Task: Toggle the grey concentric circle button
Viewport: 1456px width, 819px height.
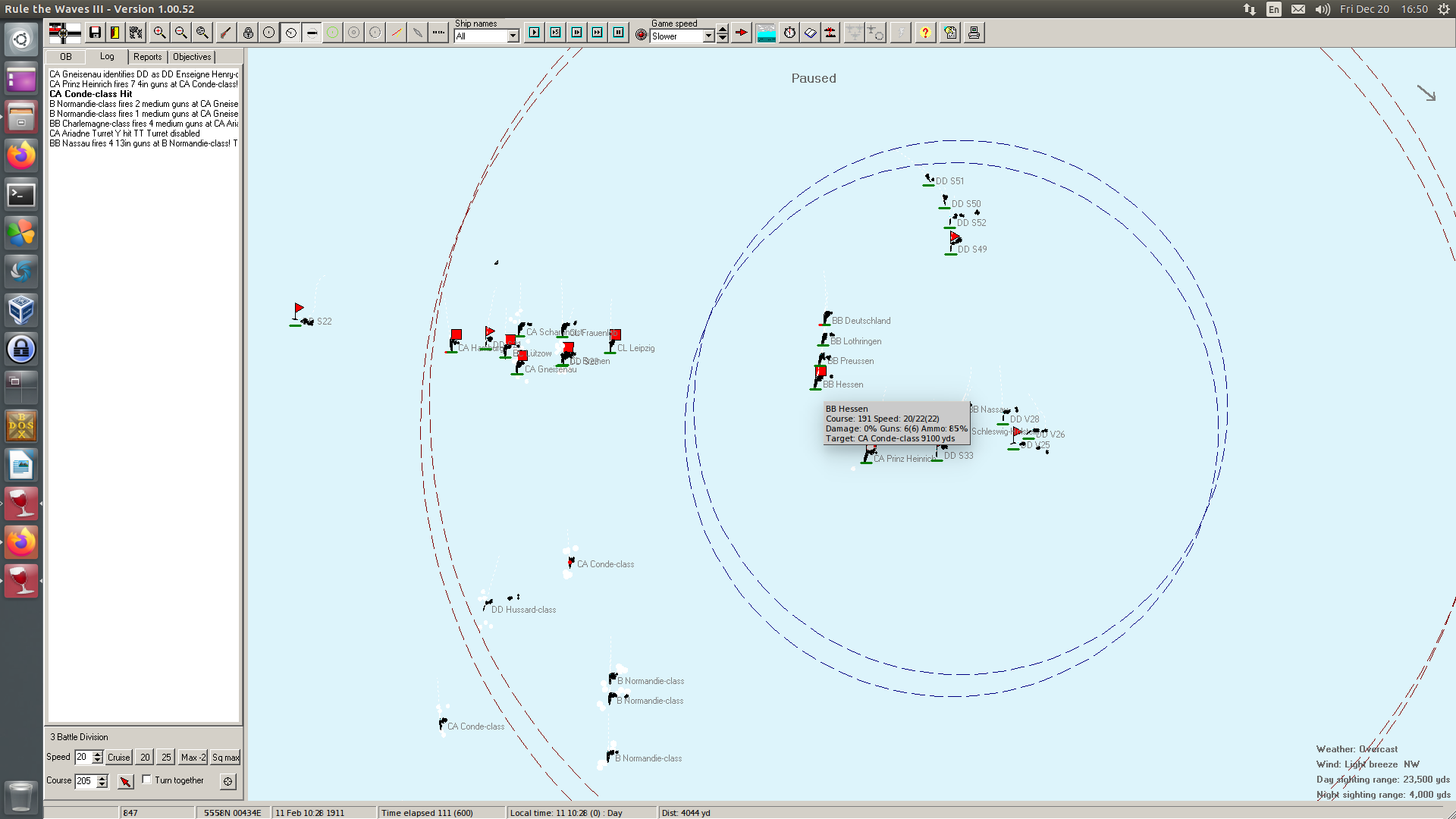Action: pyautogui.click(x=354, y=33)
